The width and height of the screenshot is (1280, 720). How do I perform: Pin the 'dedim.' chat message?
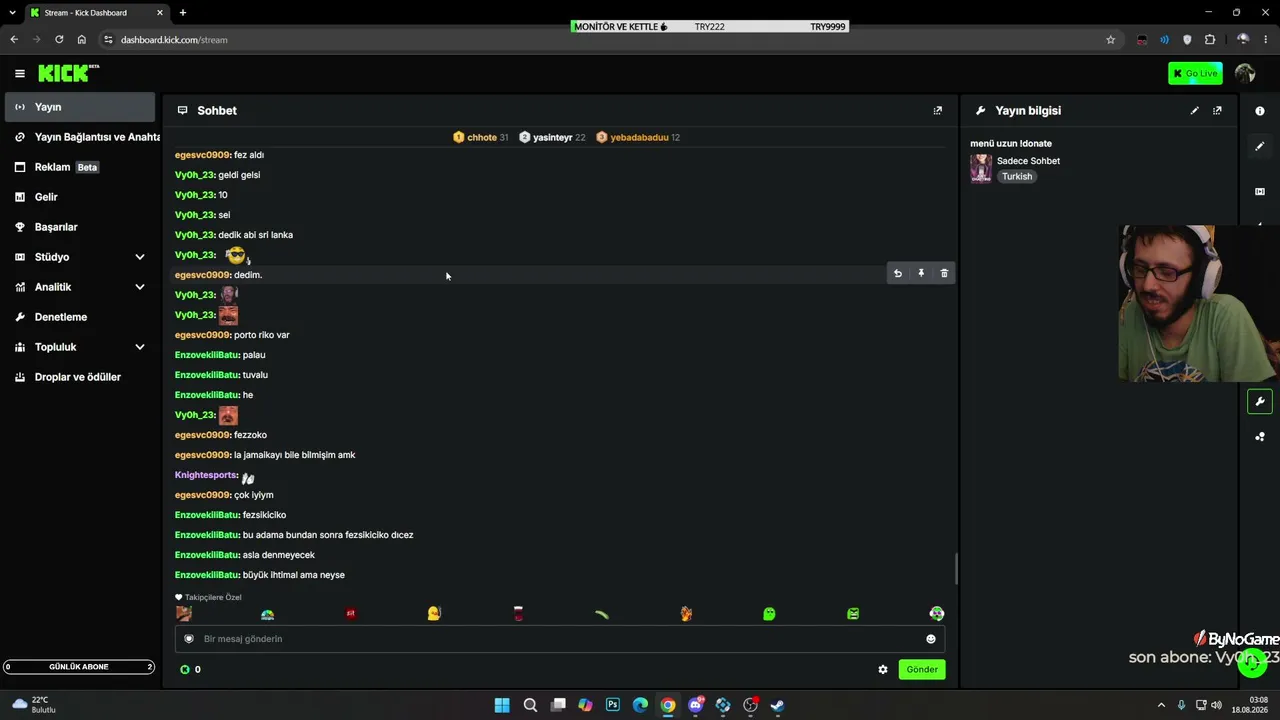(921, 273)
